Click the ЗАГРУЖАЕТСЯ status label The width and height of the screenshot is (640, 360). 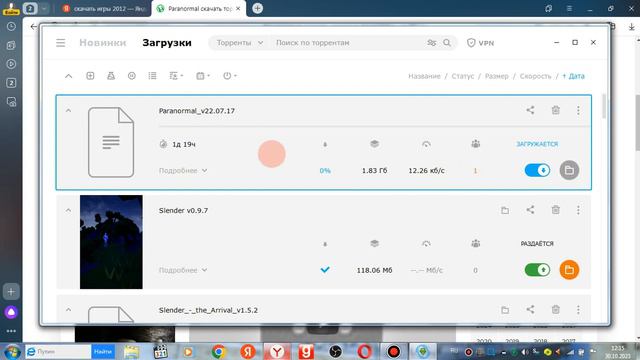(x=537, y=144)
